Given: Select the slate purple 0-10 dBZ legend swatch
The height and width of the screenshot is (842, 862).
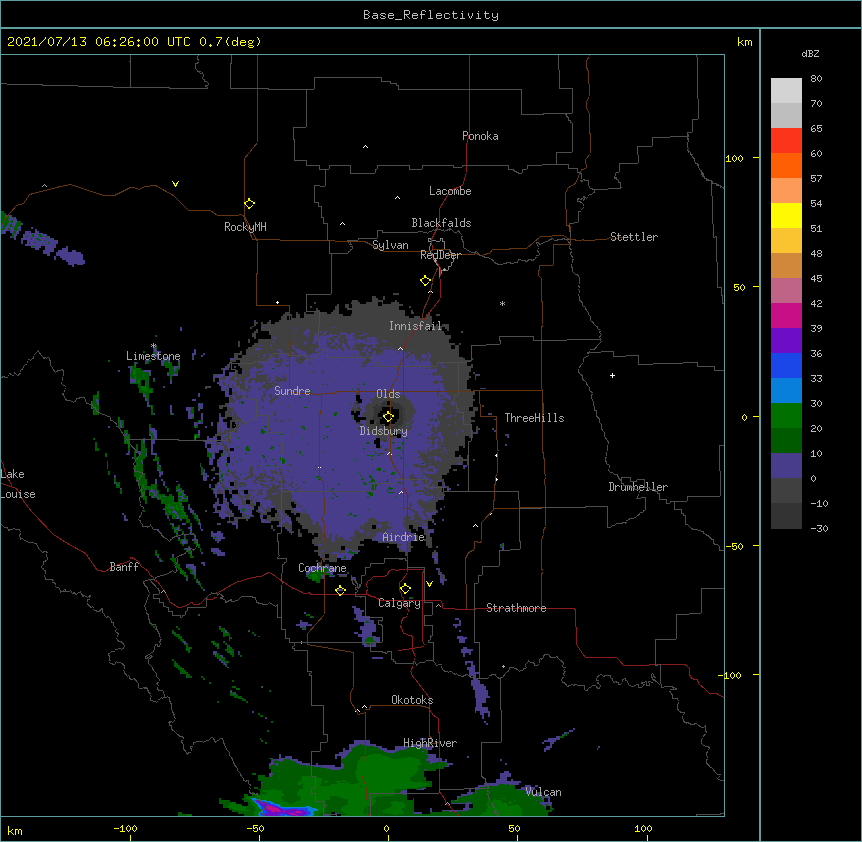Looking at the screenshot, I should click(786, 466).
